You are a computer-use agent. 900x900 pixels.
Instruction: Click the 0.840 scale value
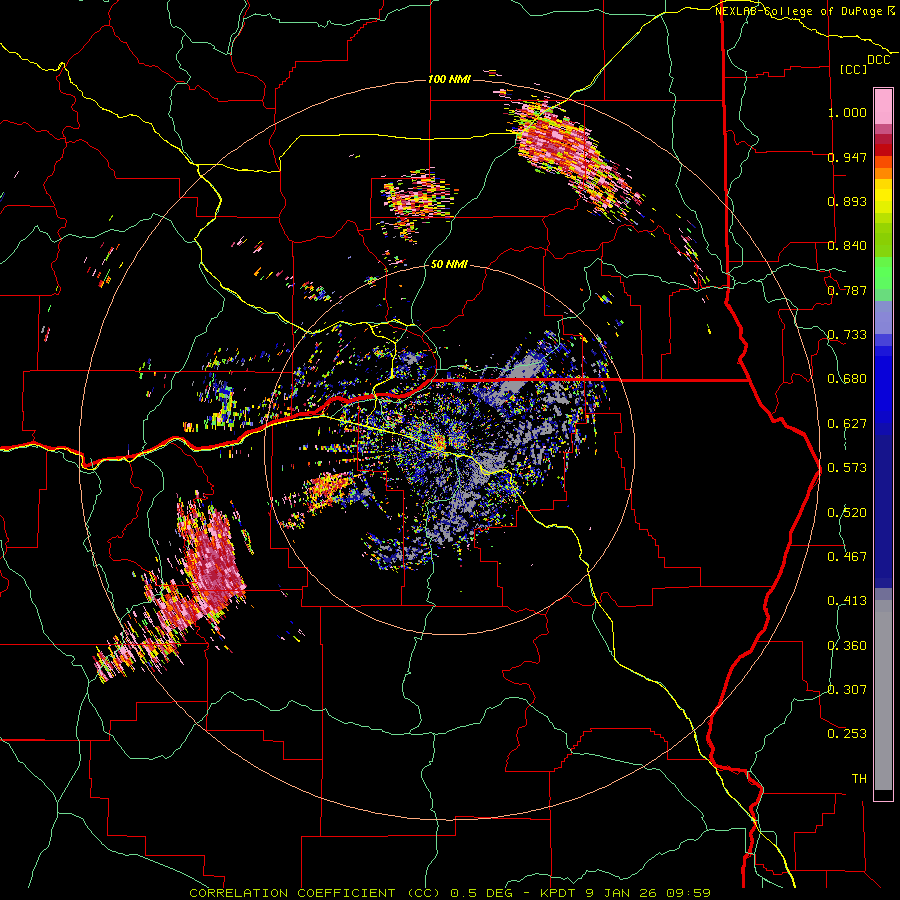(847, 246)
